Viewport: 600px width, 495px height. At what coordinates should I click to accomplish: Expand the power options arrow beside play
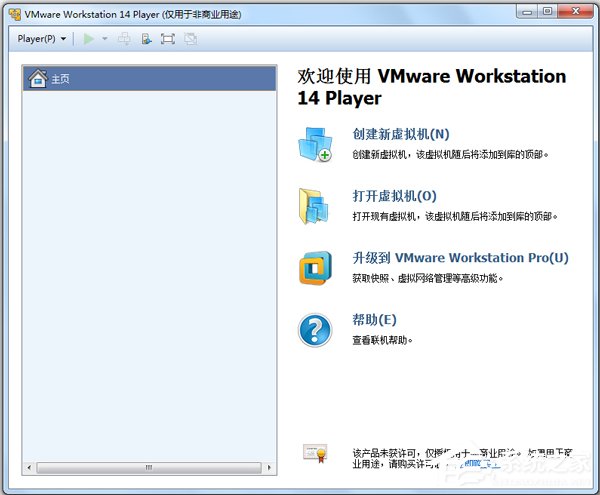(x=104, y=39)
